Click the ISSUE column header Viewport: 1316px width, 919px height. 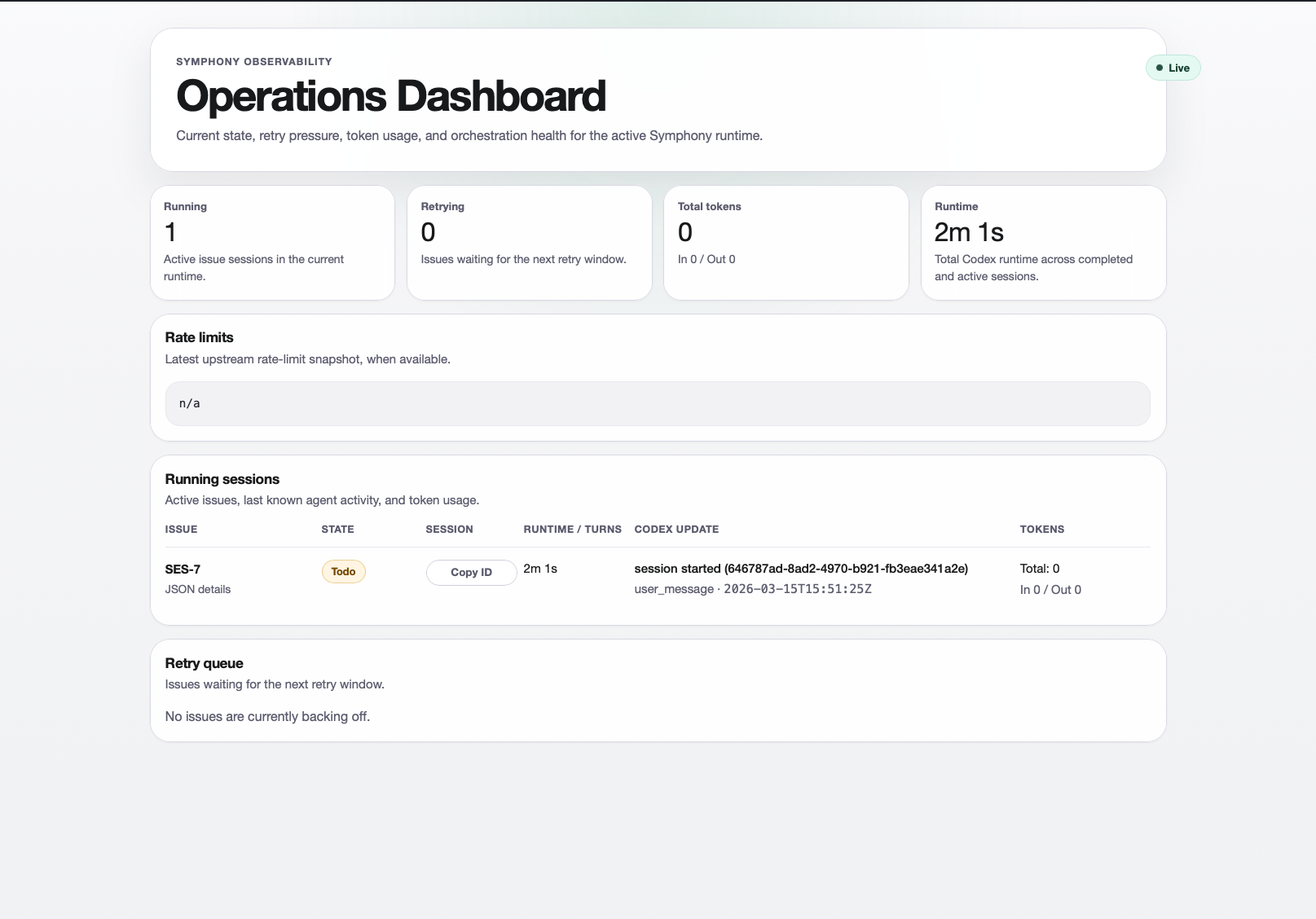tap(181, 529)
